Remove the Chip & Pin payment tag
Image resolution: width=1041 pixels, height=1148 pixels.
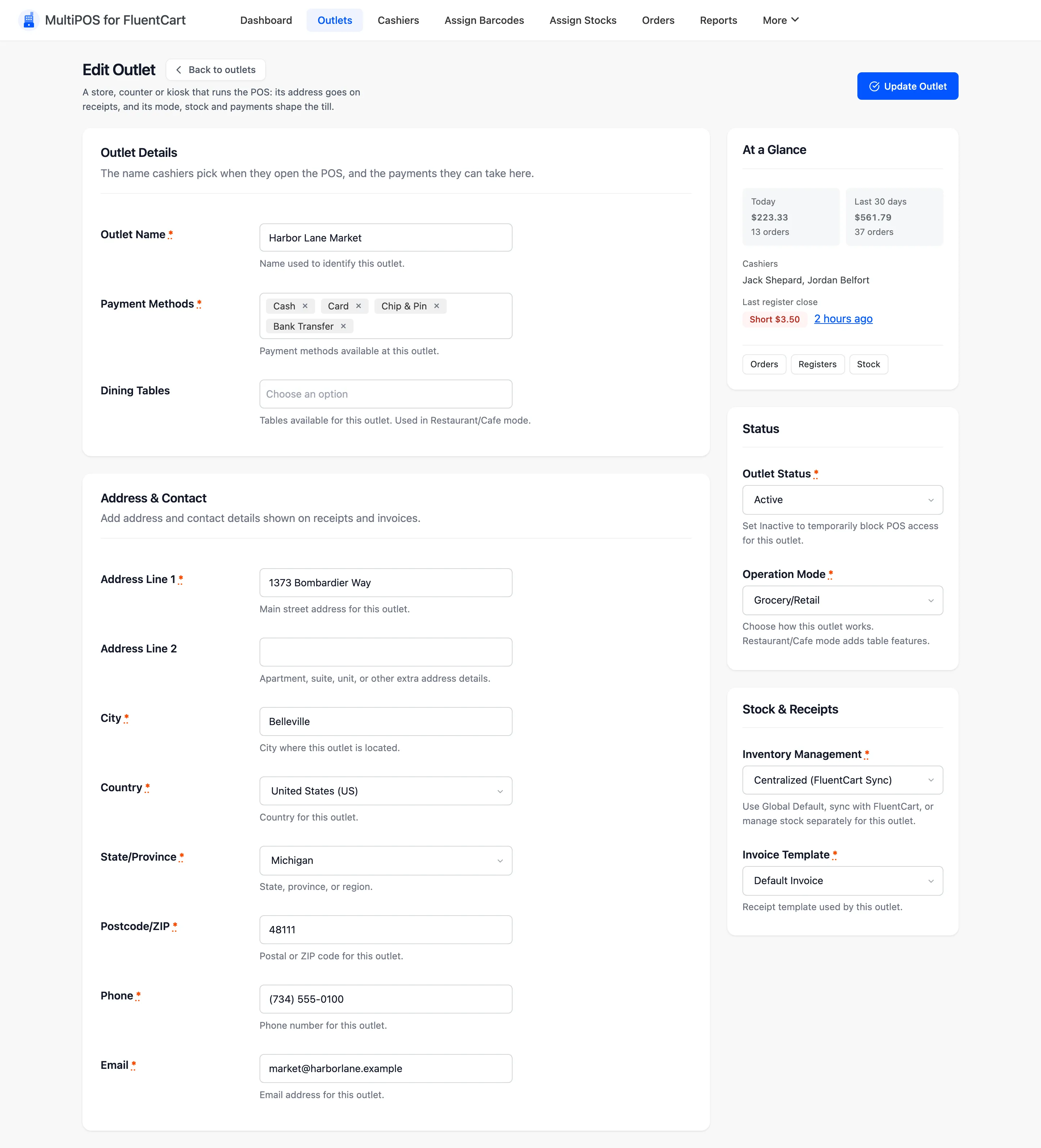click(x=437, y=306)
